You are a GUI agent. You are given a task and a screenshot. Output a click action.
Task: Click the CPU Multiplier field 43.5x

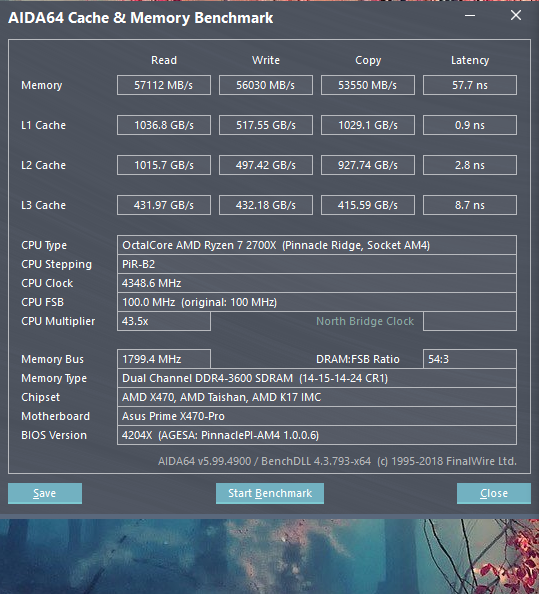pyautogui.click(x=164, y=321)
